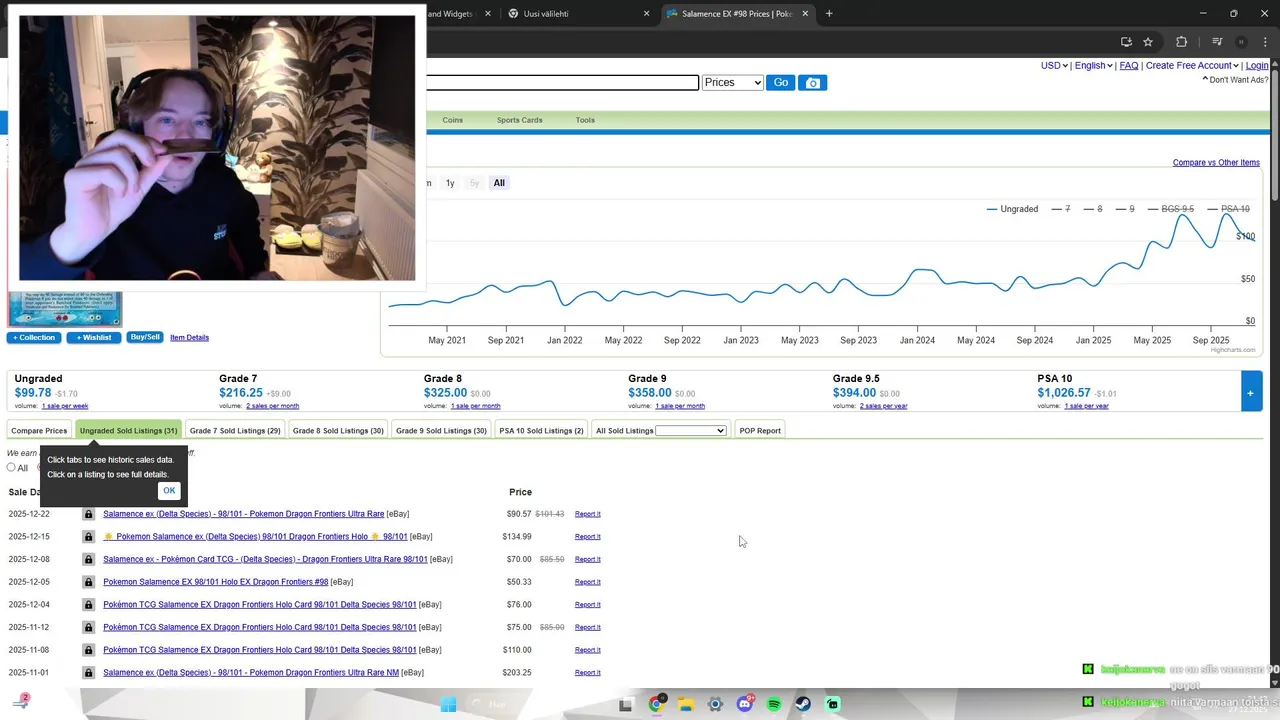Open the USD currency dropdown
This screenshot has height=720, width=1280.
[1054, 65]
